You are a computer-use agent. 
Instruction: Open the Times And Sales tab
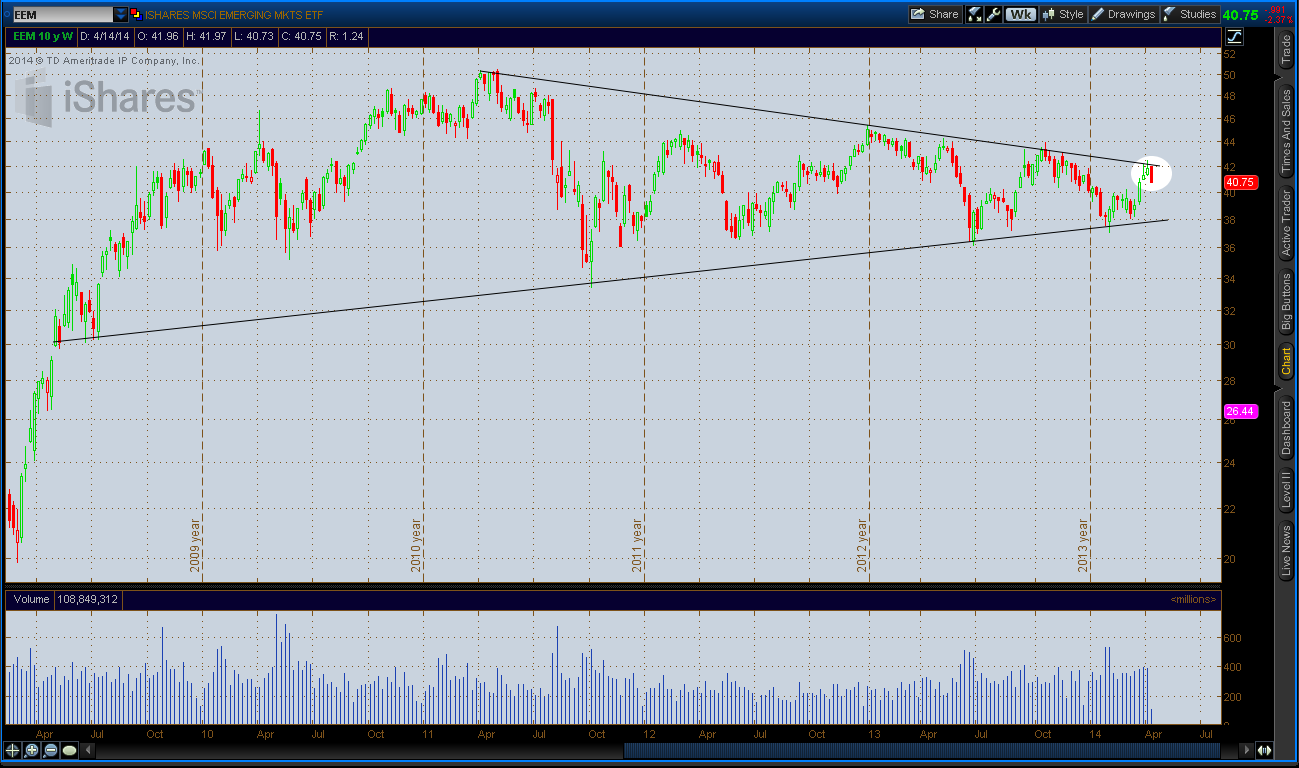tap(1286, 130)
